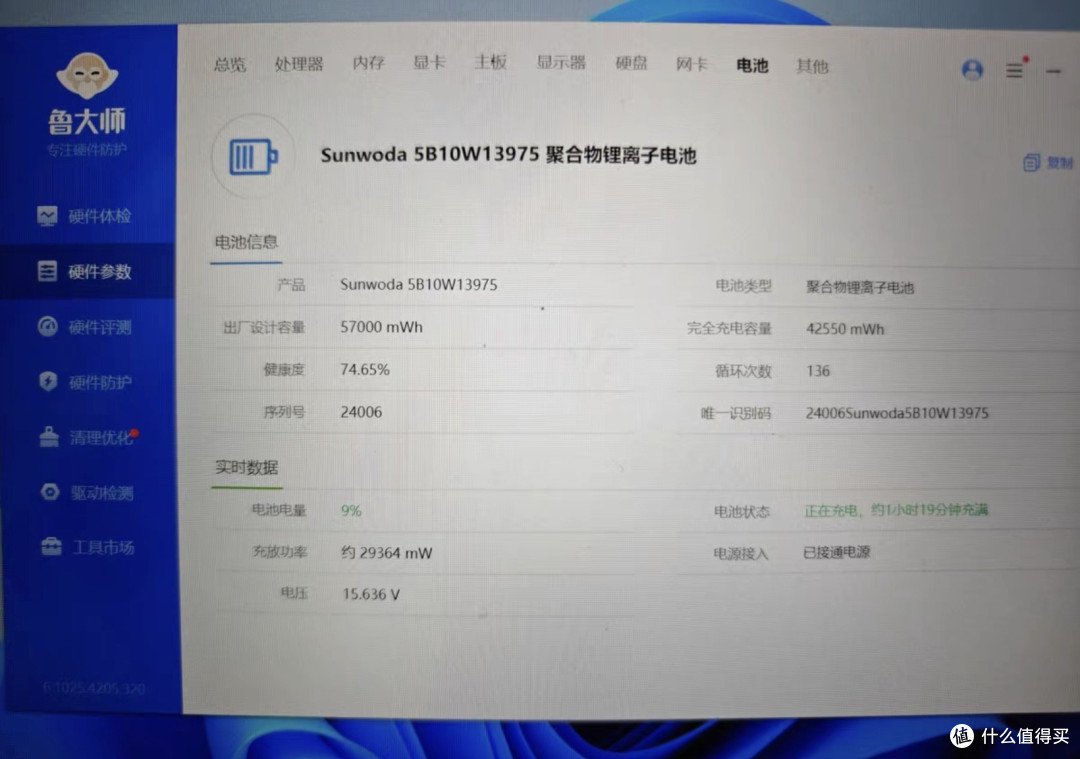
Task: Click the 42550 mWh full charge value
Action: tap(845, 329)
